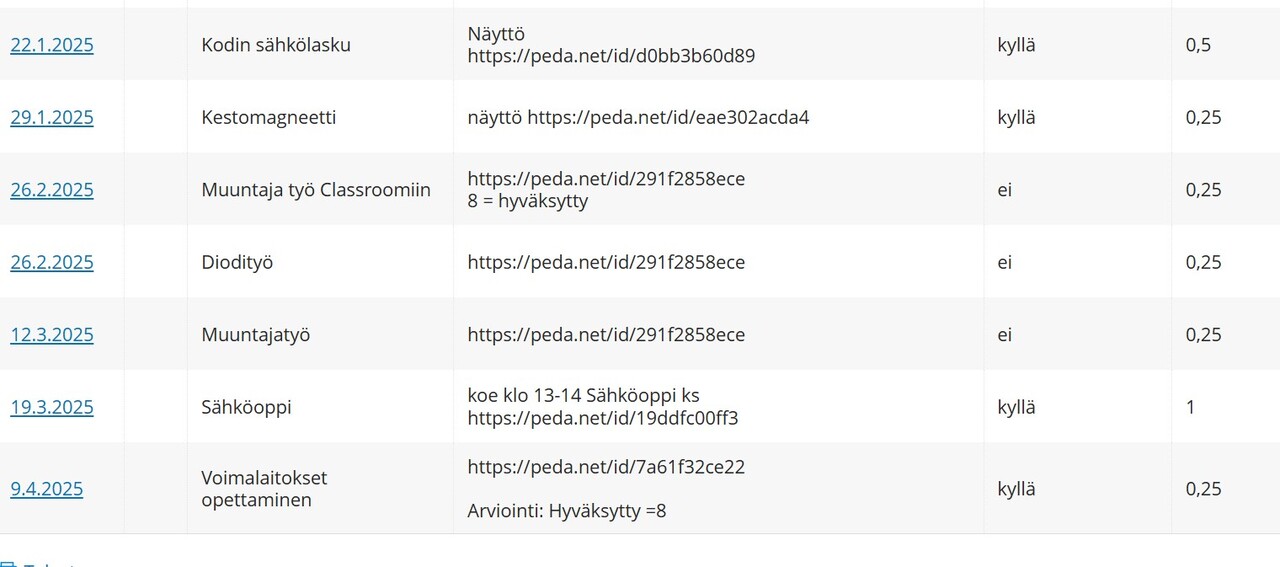Click the peda.net/id/19ddfc00ff3 URL text
The width and height of the screenshot is (1280, 567).
[603, 418]
